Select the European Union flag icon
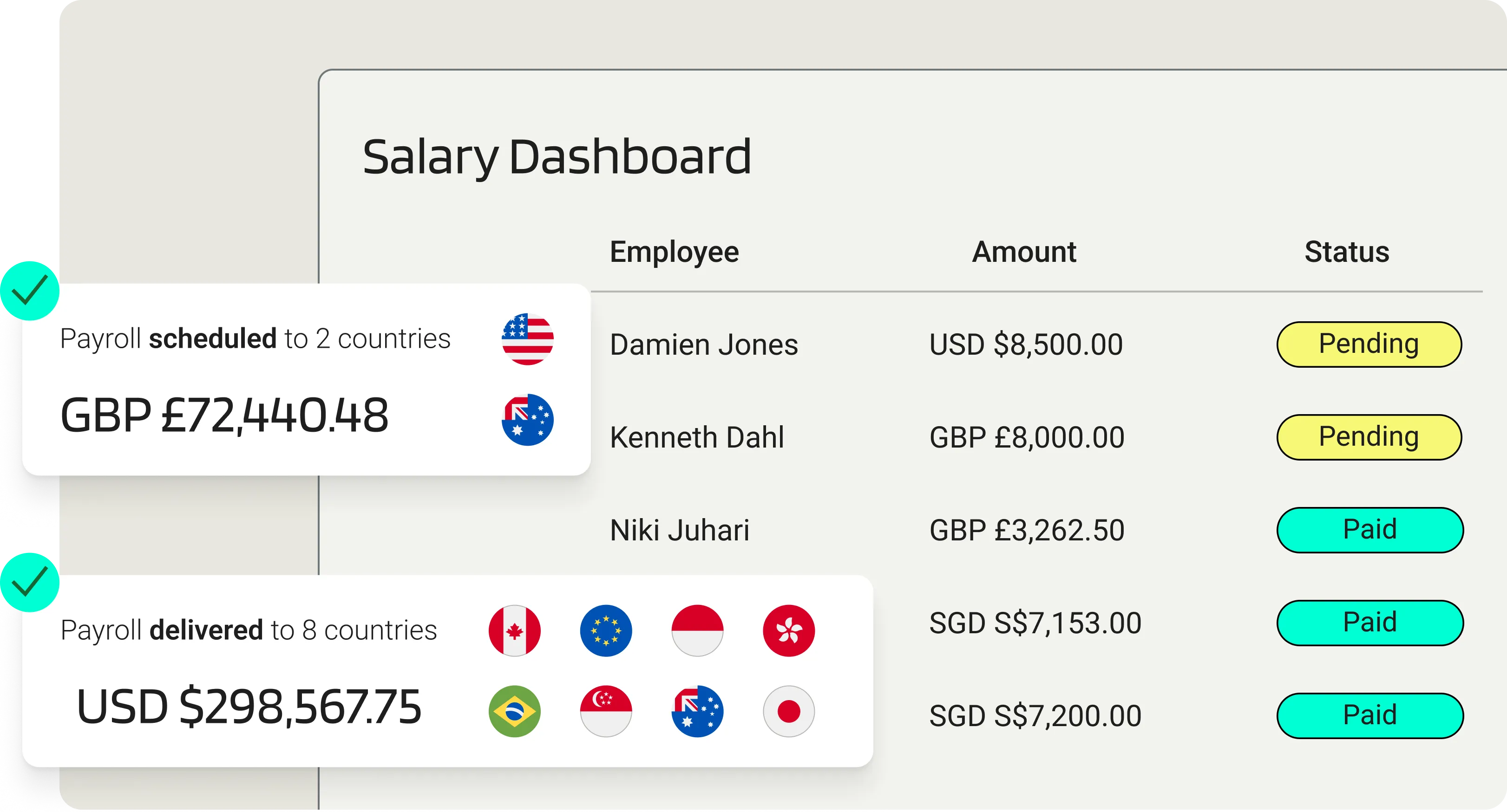 (605, 631)
